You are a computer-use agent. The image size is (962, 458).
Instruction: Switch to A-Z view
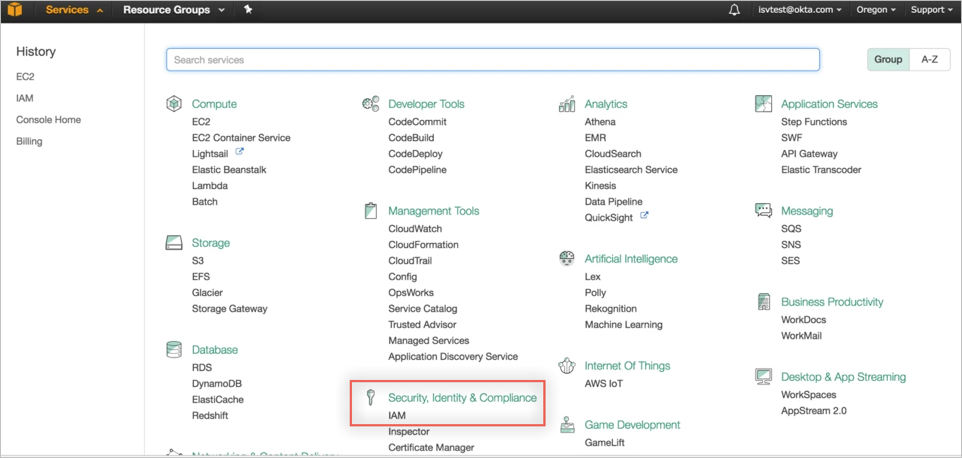click(x=929, y=60)
